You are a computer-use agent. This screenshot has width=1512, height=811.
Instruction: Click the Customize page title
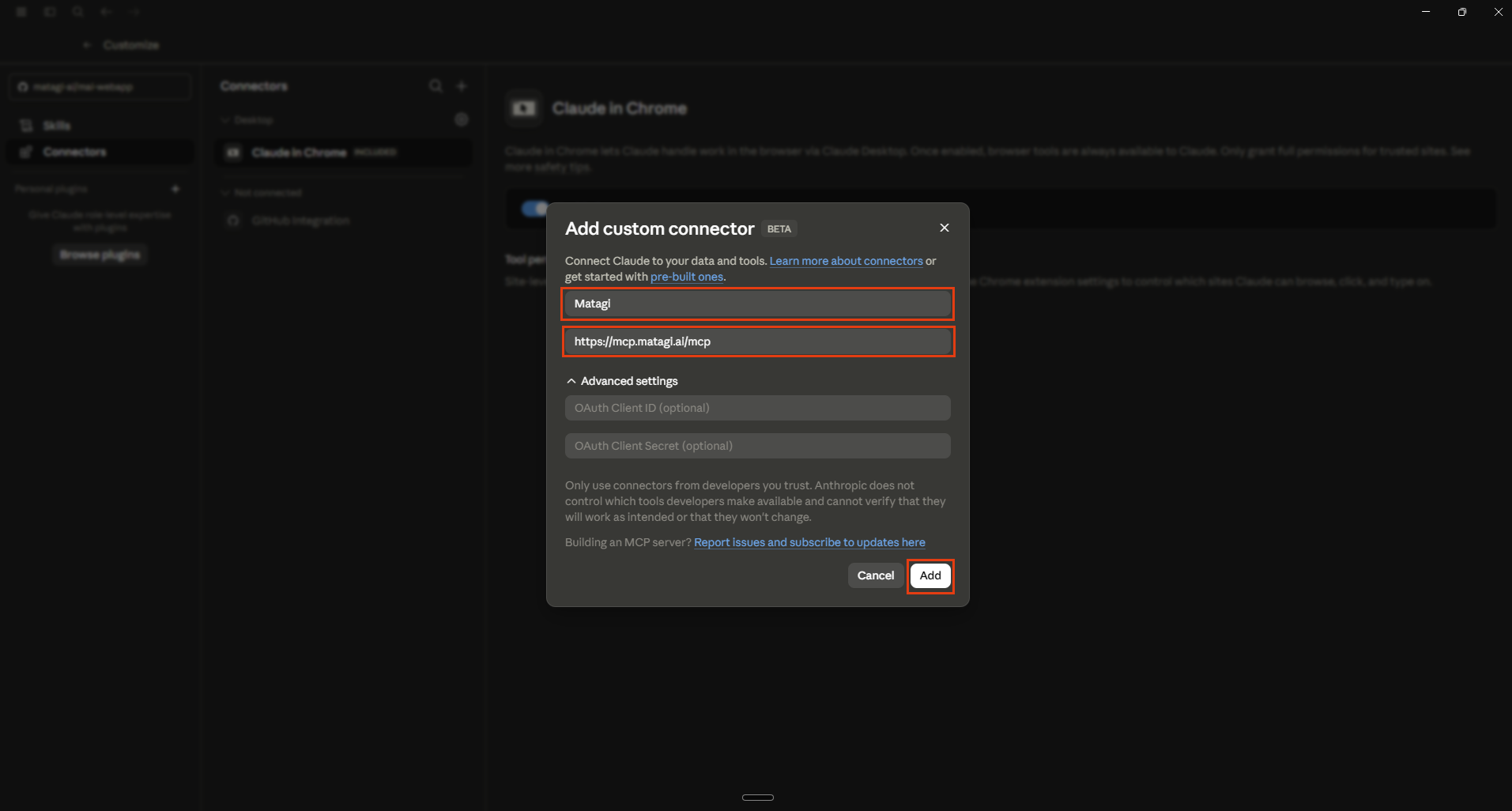[131, 45]
